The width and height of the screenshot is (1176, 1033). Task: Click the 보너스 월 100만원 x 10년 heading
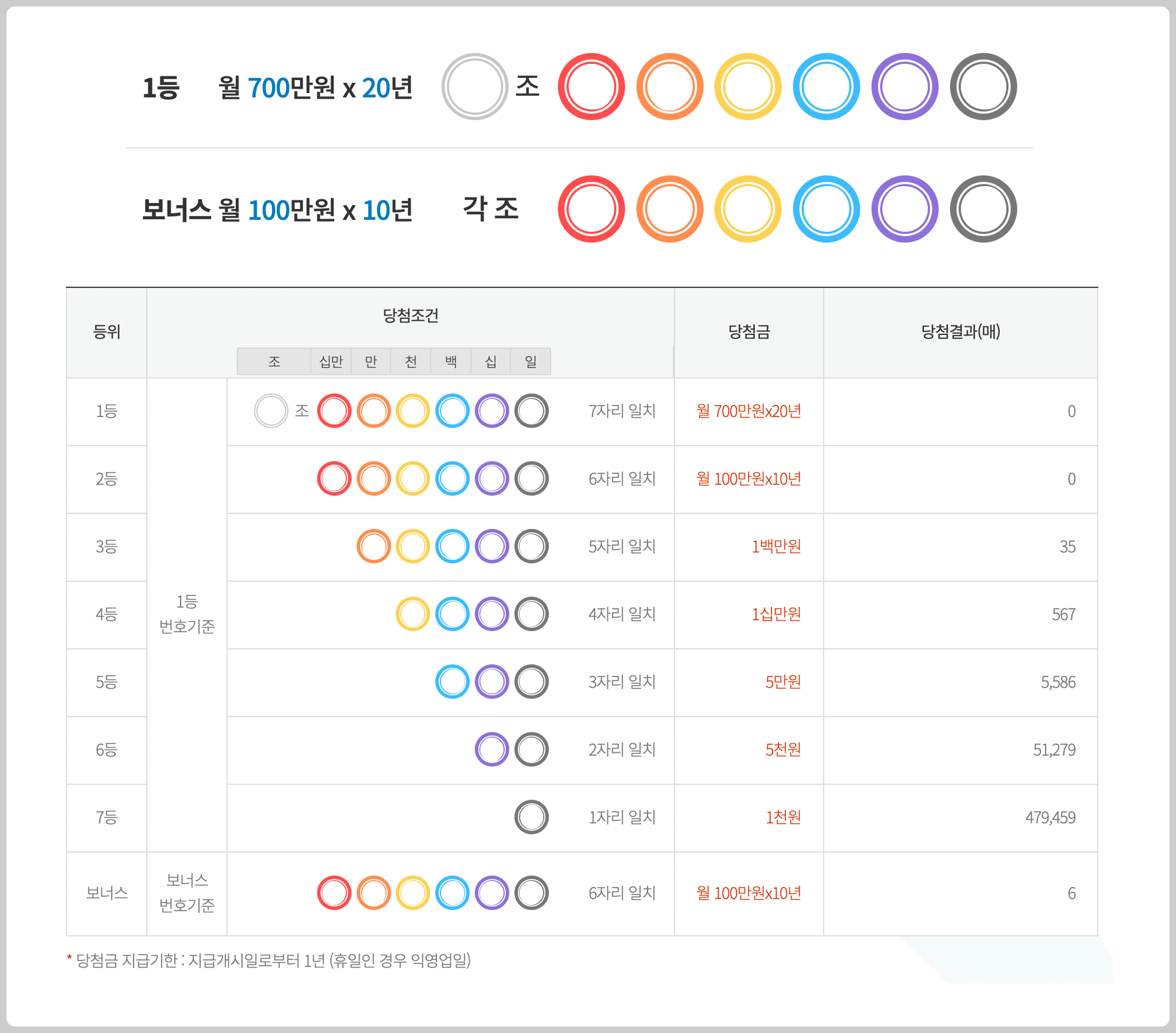click(277, 210)
